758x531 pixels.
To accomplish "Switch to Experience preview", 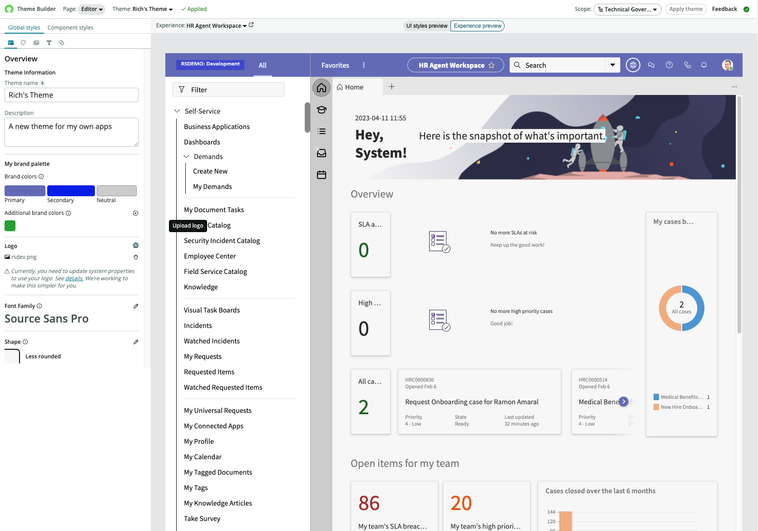I will 477,26.
